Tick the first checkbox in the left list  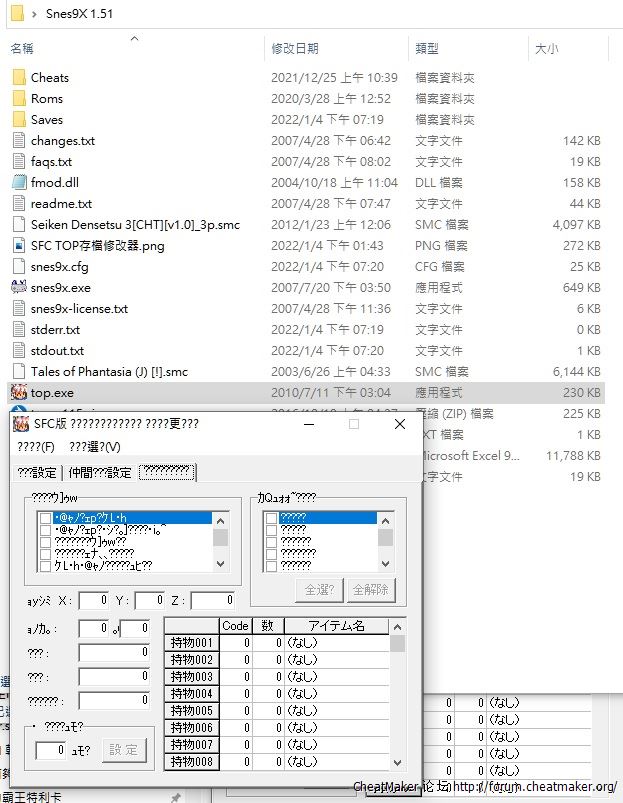pyautogui.click(x=45, y=518)
